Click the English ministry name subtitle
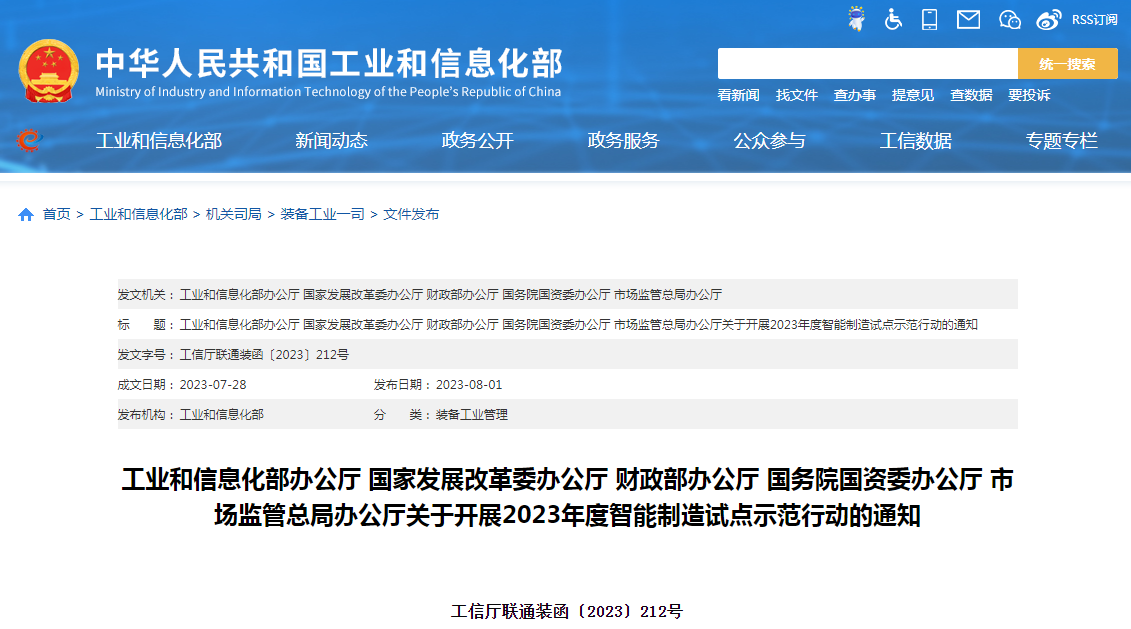Viewport: 1131px width, 629px height. click(x=328, y=92)
